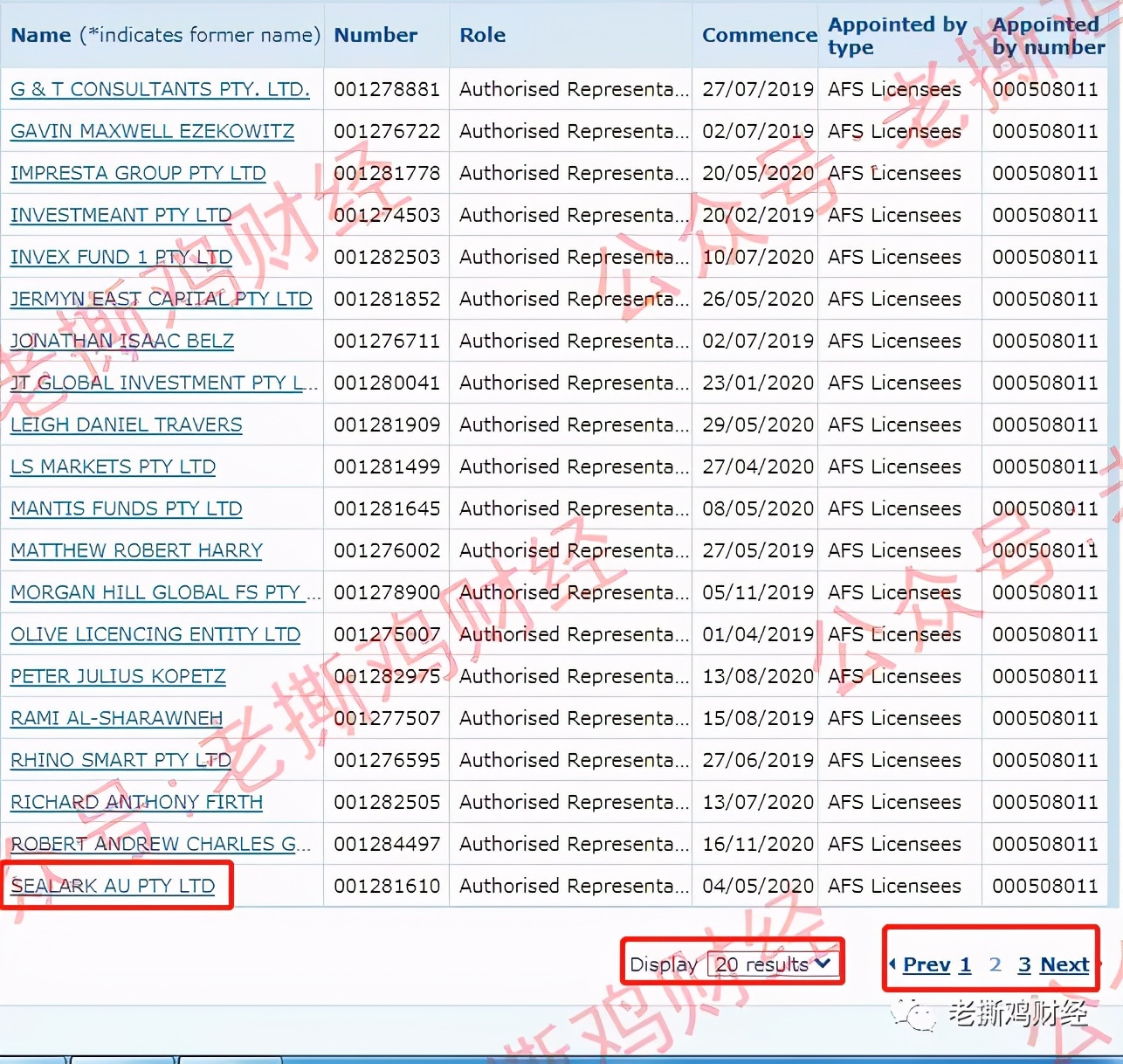Select number cell 001282503
The height and width of the screenshot is (1064, 1123).
387,257
